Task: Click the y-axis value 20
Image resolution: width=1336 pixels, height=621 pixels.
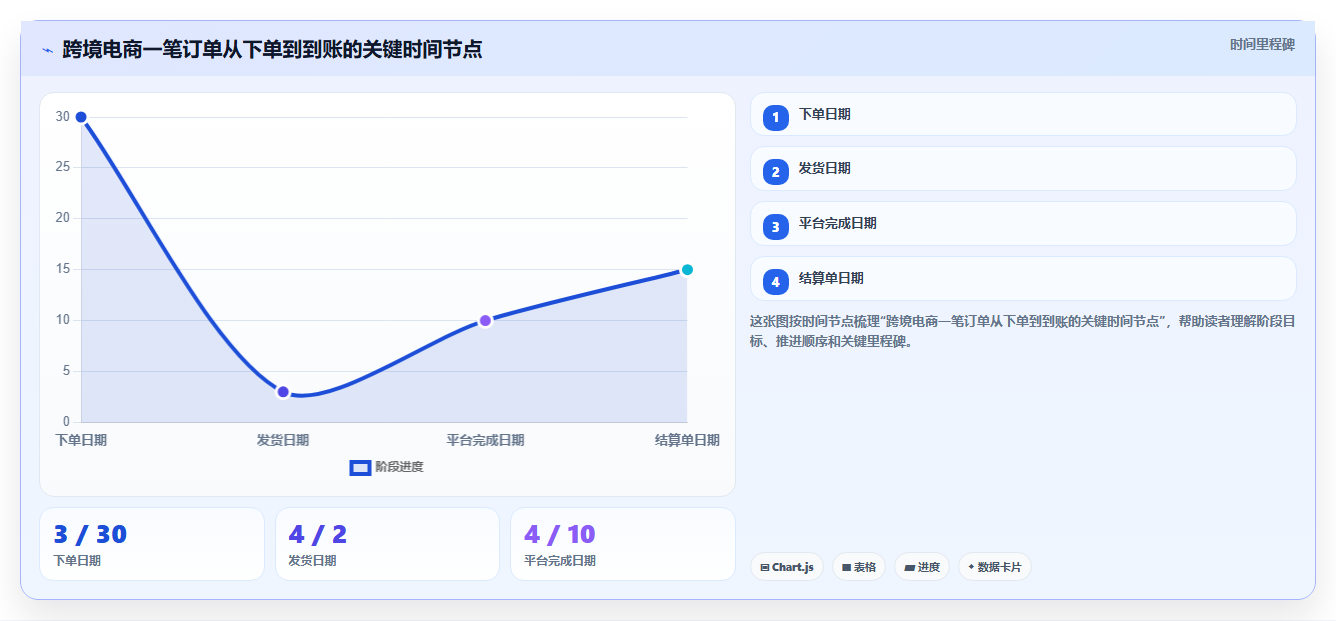Action: [x=63, y=218]
